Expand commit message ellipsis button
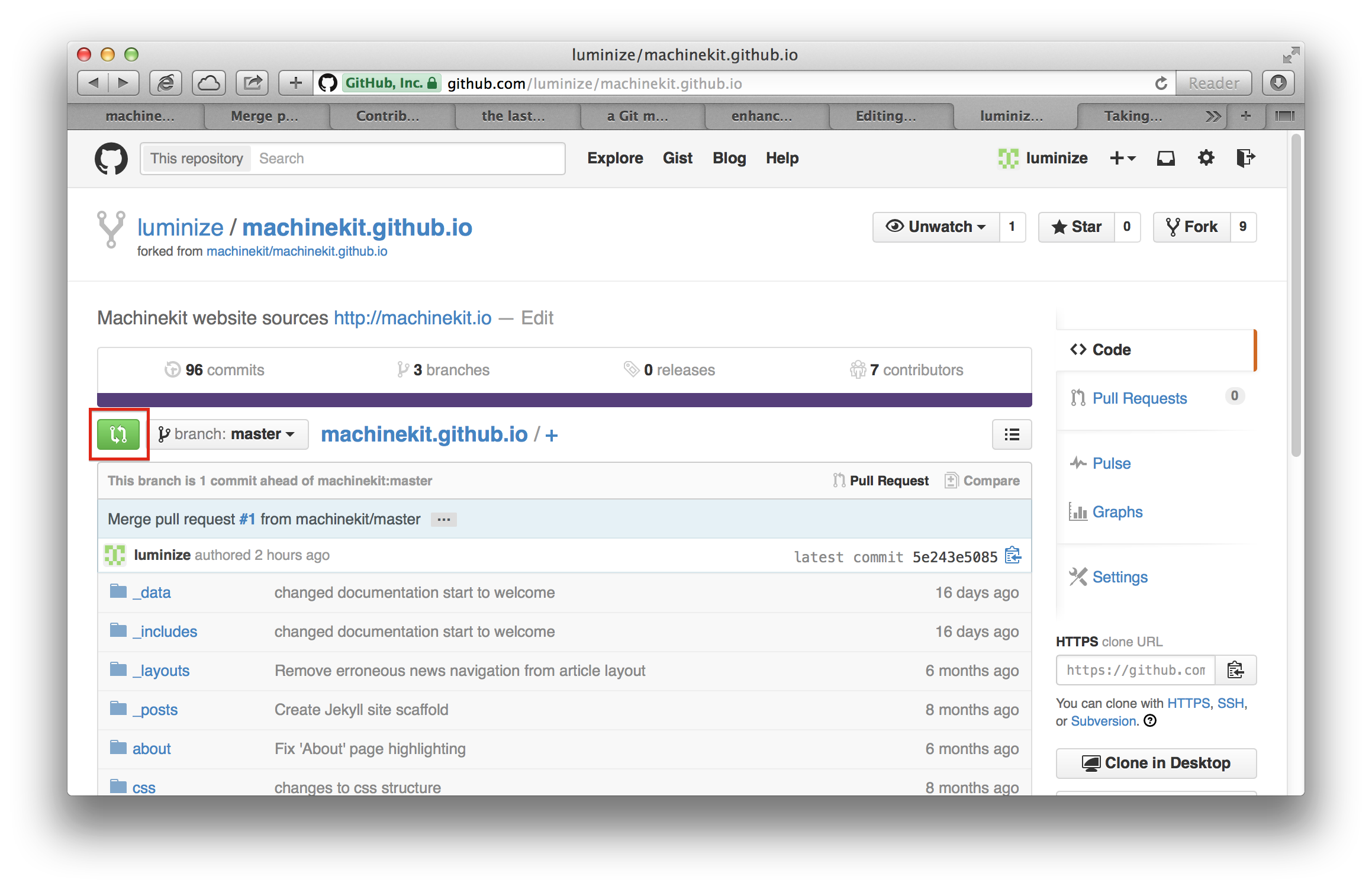The width and height of the screenshot is (1372, 889). [444, 520]
